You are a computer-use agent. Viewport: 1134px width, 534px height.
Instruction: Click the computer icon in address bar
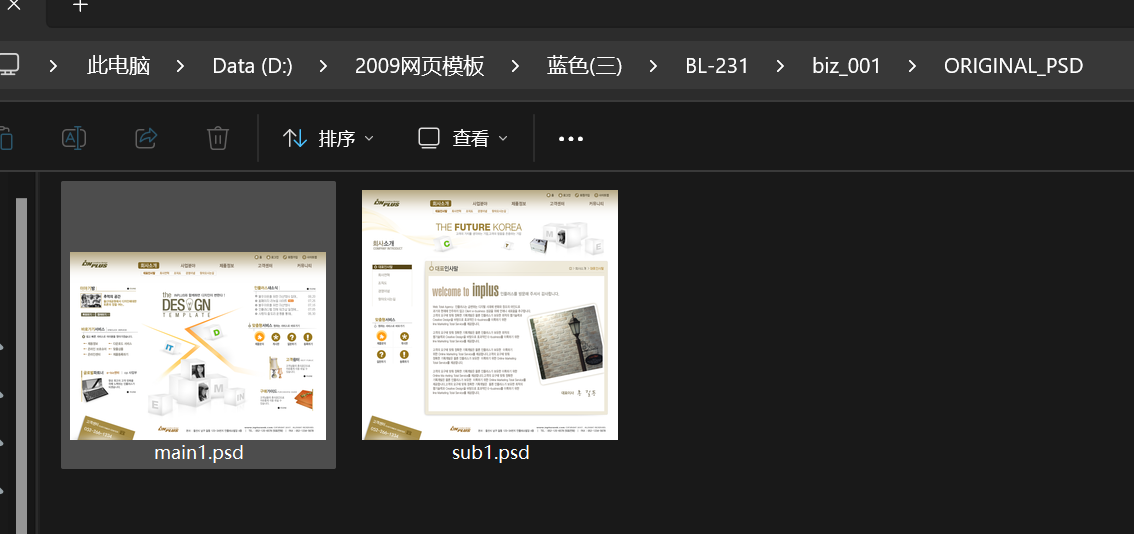(x=9, y=66)
